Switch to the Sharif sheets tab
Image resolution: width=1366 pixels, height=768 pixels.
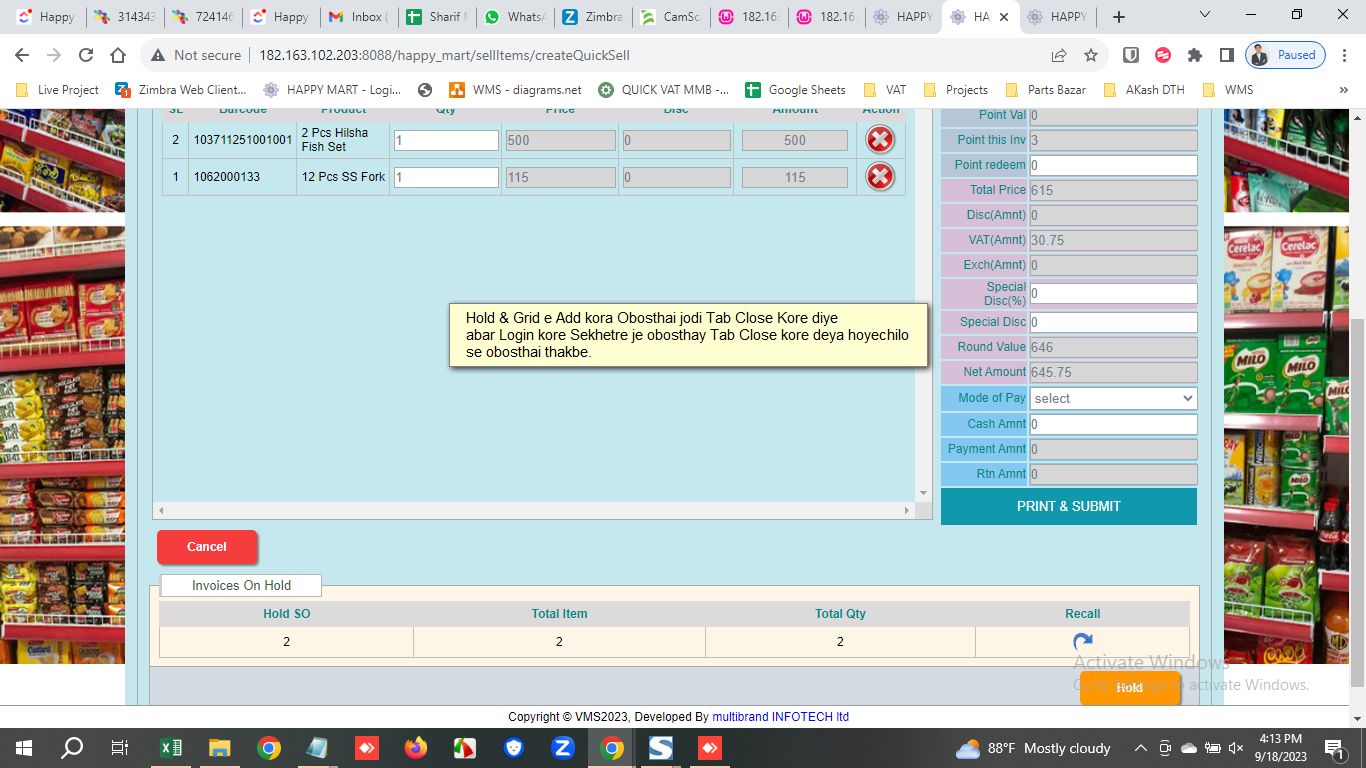click(x=435, y=17)
